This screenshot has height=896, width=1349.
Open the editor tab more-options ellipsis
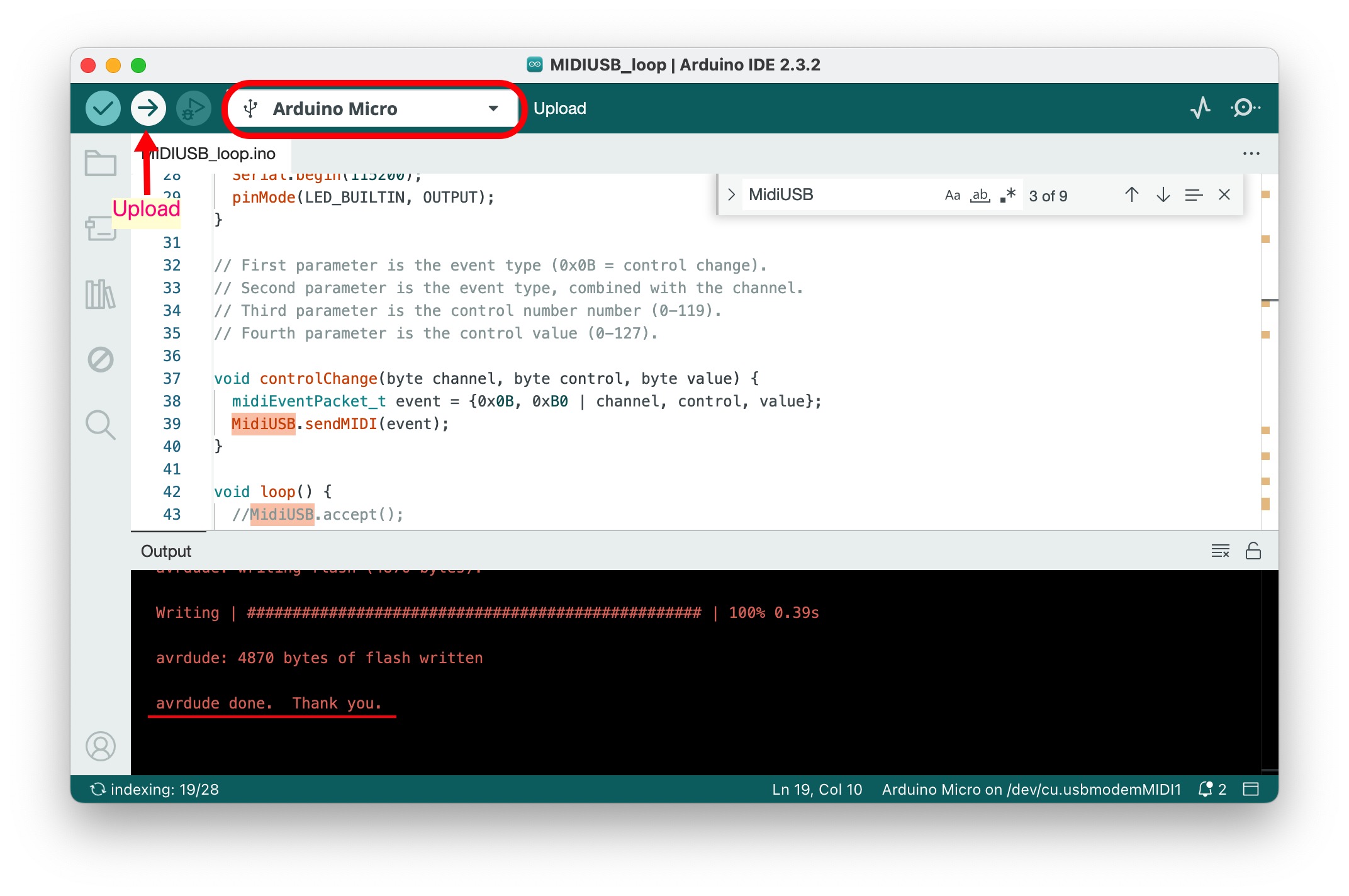pyautogui.click(x=1251, y=154)
